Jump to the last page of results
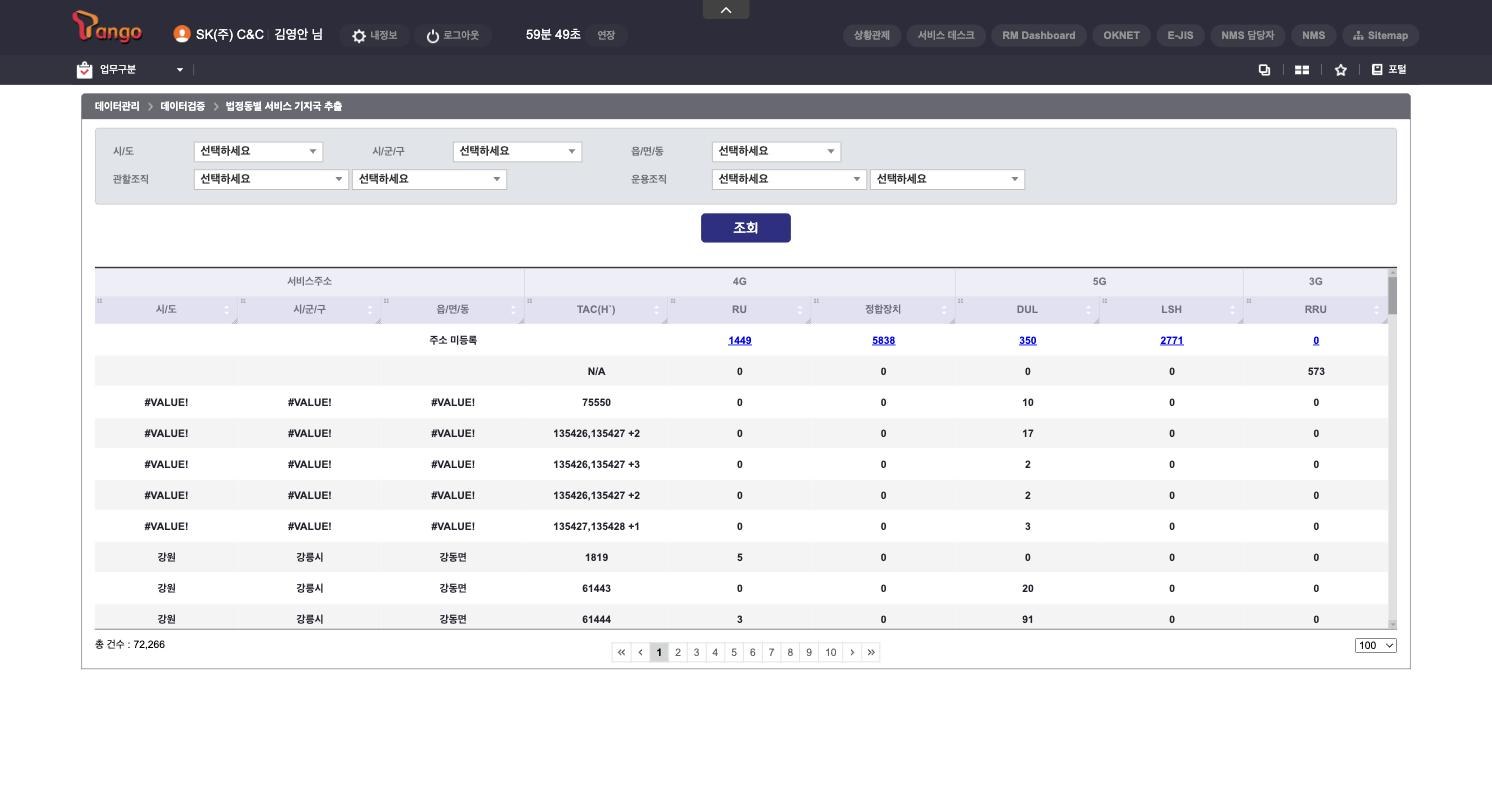 tap(871, 652)
